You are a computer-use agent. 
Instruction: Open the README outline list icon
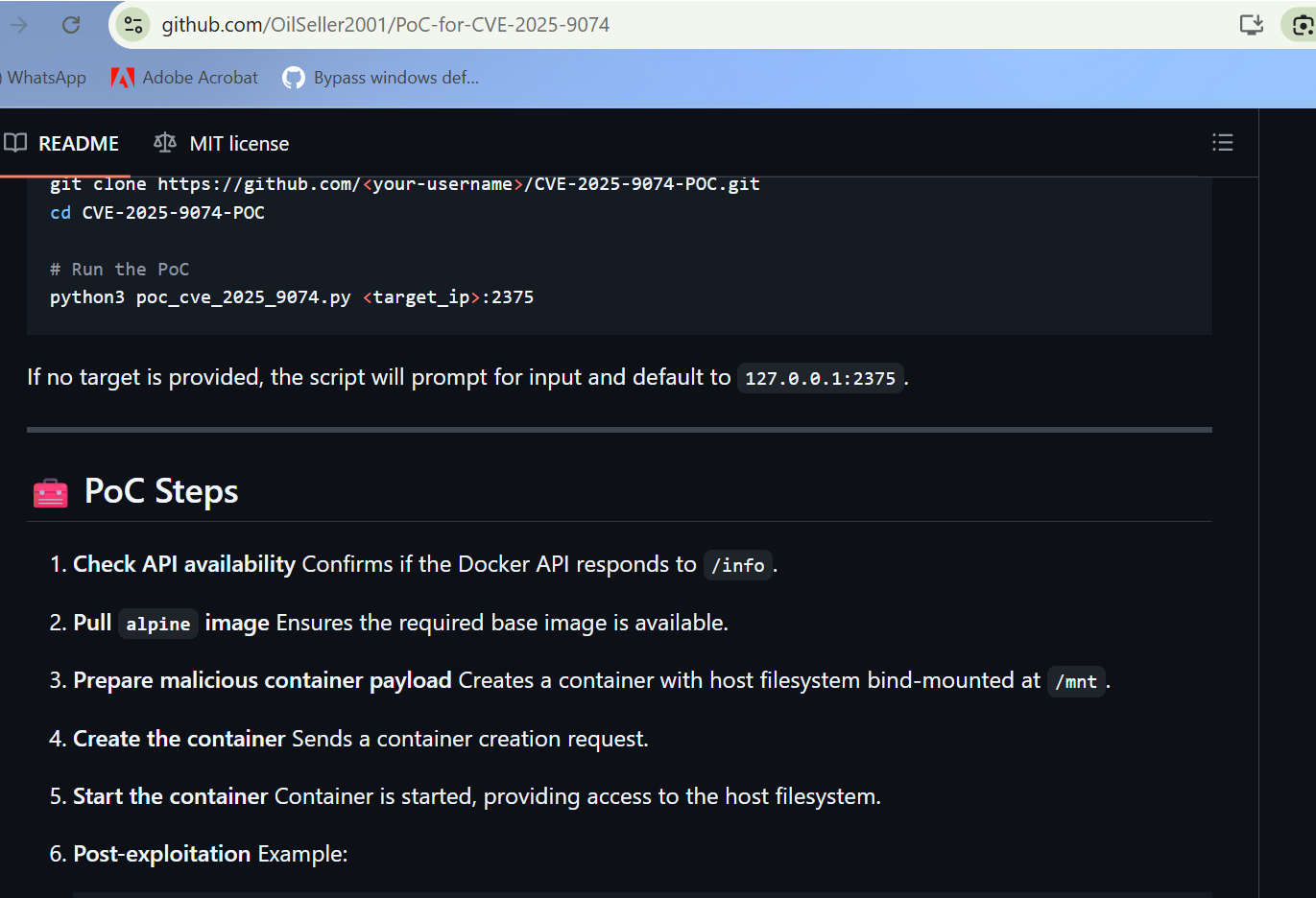(1222, 143)
